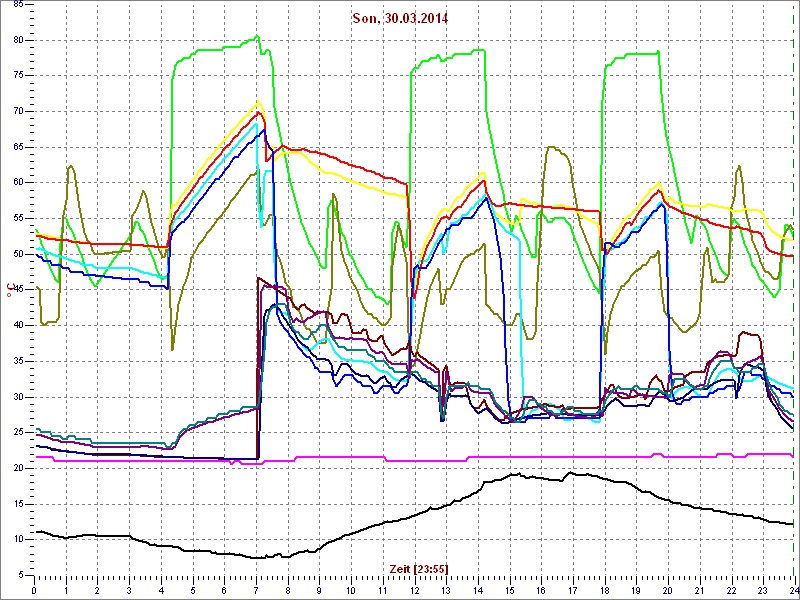Click hour label 6 on the time axis
This screenshot has height=600, width=800.
(224, 591)
